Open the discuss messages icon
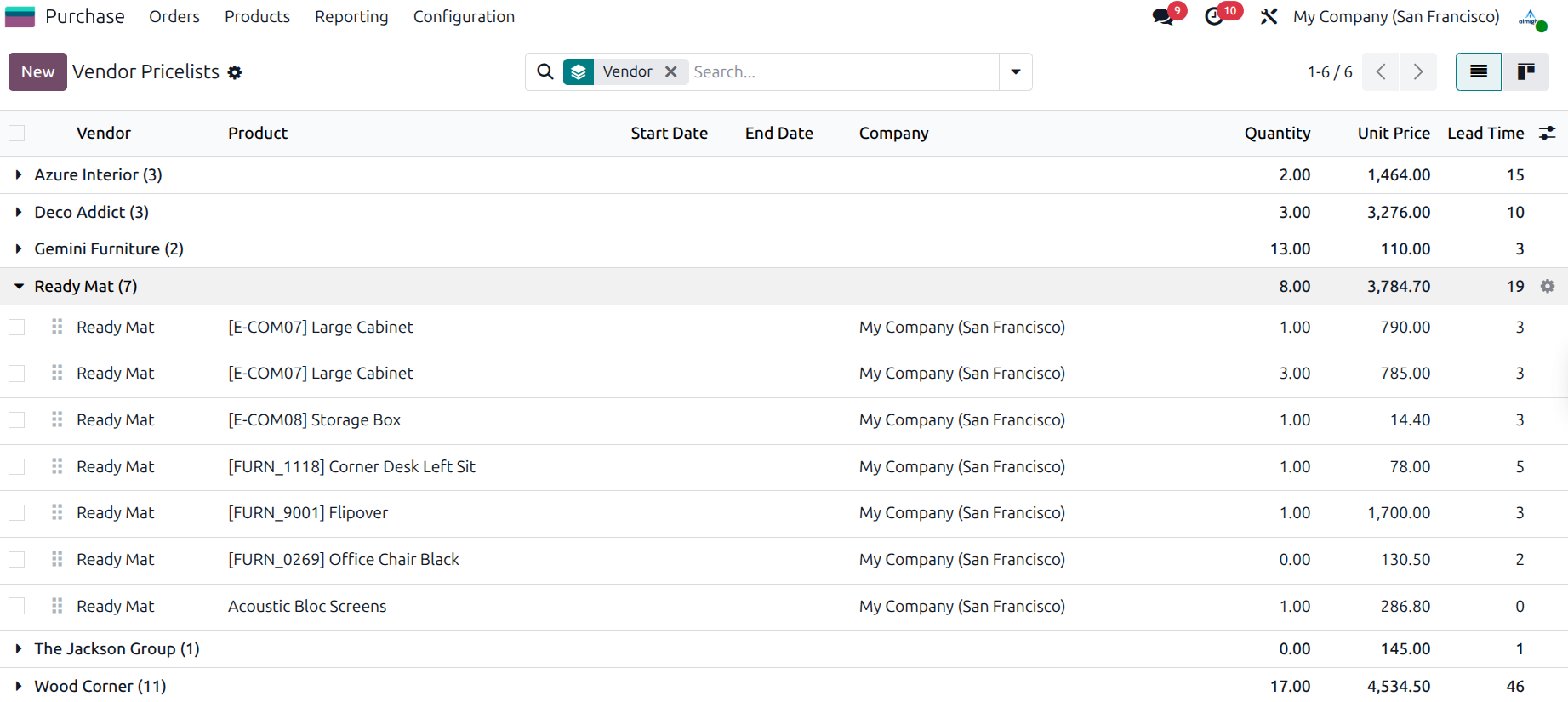 [1162, 16]
